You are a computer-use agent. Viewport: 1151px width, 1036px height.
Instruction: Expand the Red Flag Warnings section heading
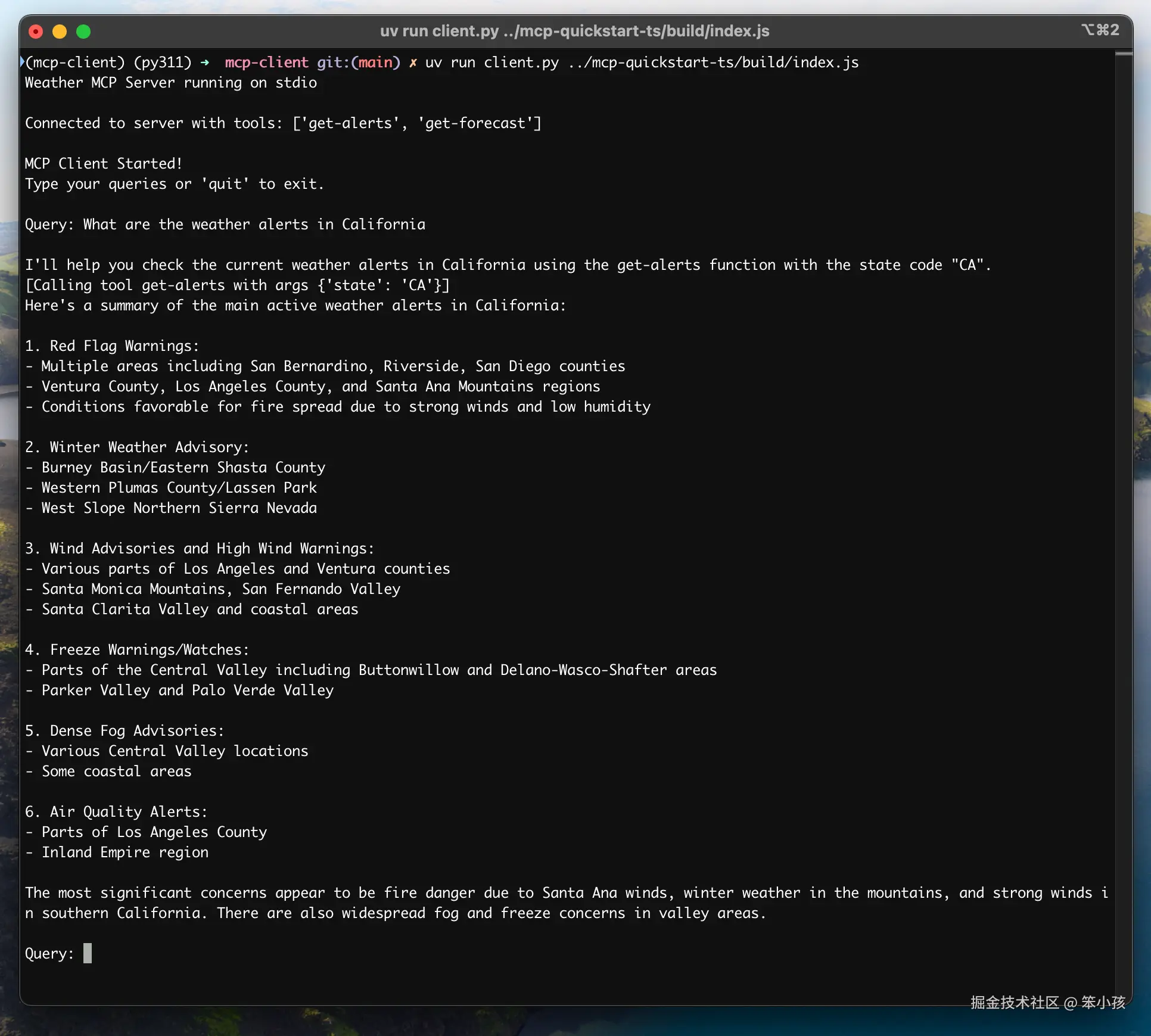(x=111, y=346)
